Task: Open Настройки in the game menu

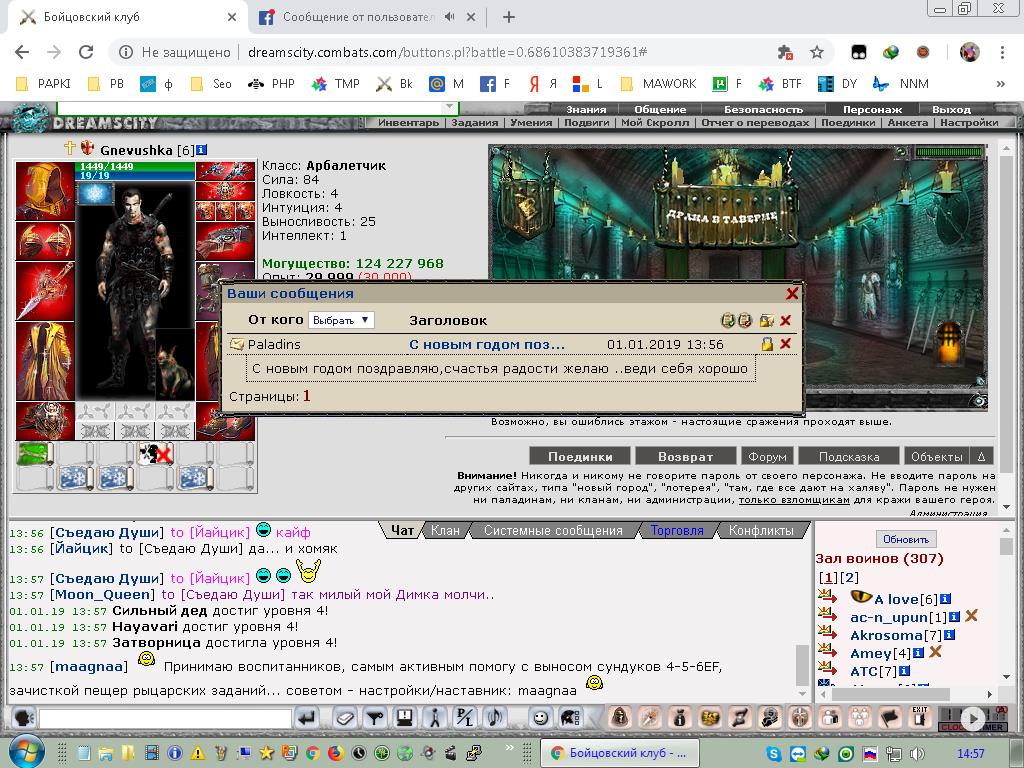Action: click(x=969, y=122)
